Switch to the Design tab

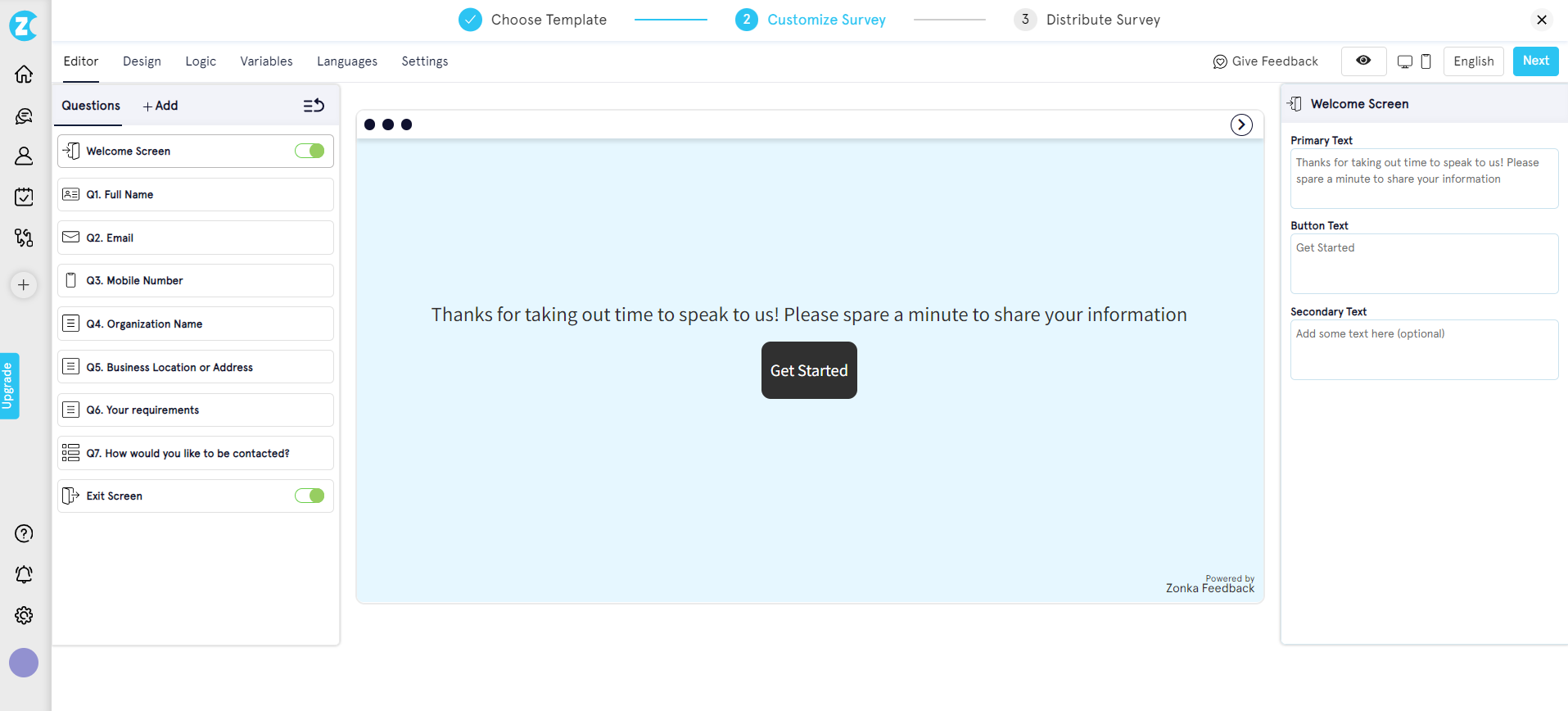(142, 61)
